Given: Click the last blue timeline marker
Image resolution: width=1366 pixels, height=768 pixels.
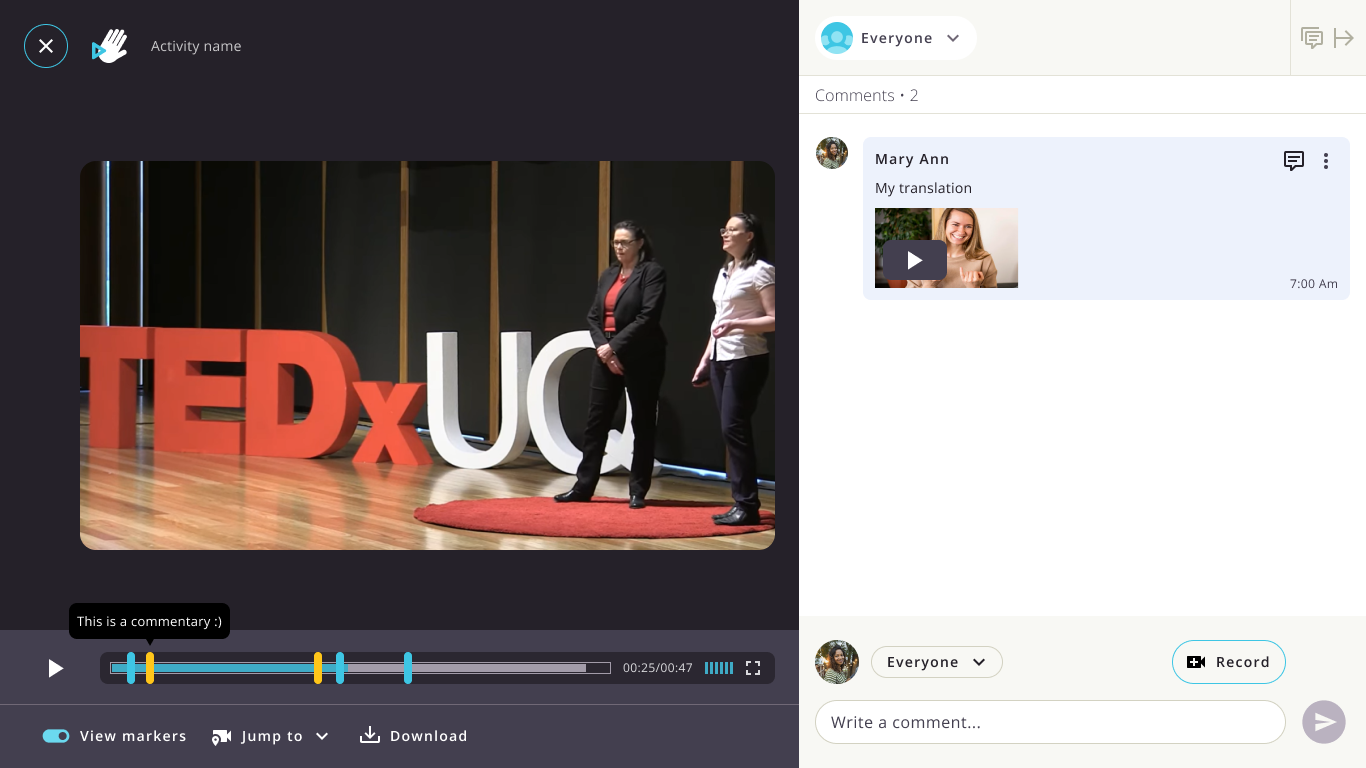Looking at the screenshot, I should (408, 668).
